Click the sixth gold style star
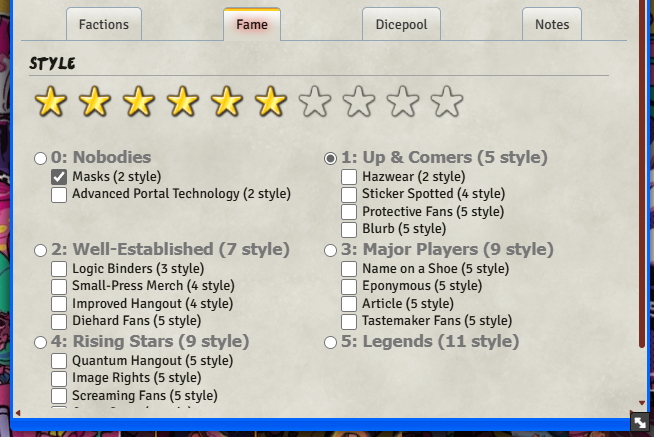 coord(270,101)
